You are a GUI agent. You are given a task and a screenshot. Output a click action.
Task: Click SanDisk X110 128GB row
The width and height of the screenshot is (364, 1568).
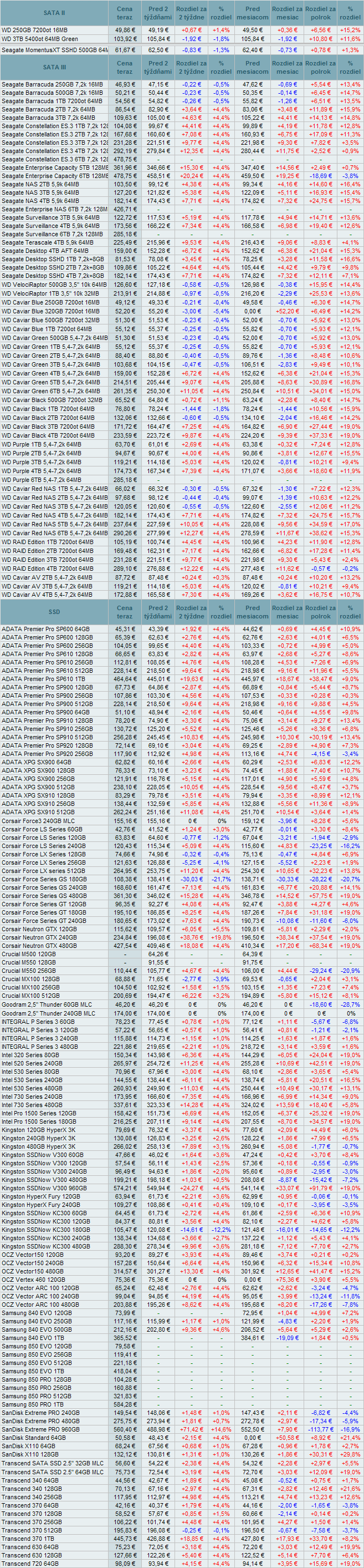tap(182, 1454)
